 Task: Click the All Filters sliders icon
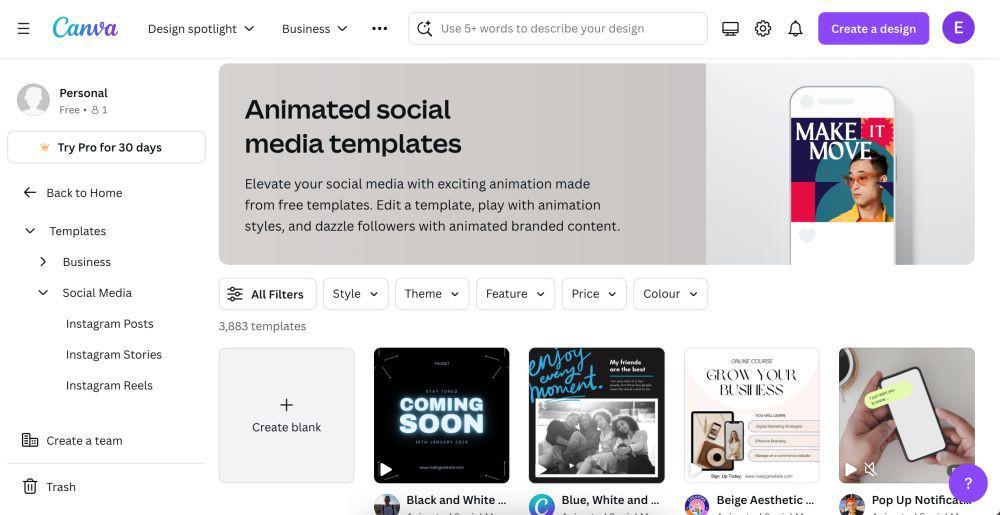[x=235, y=294]
